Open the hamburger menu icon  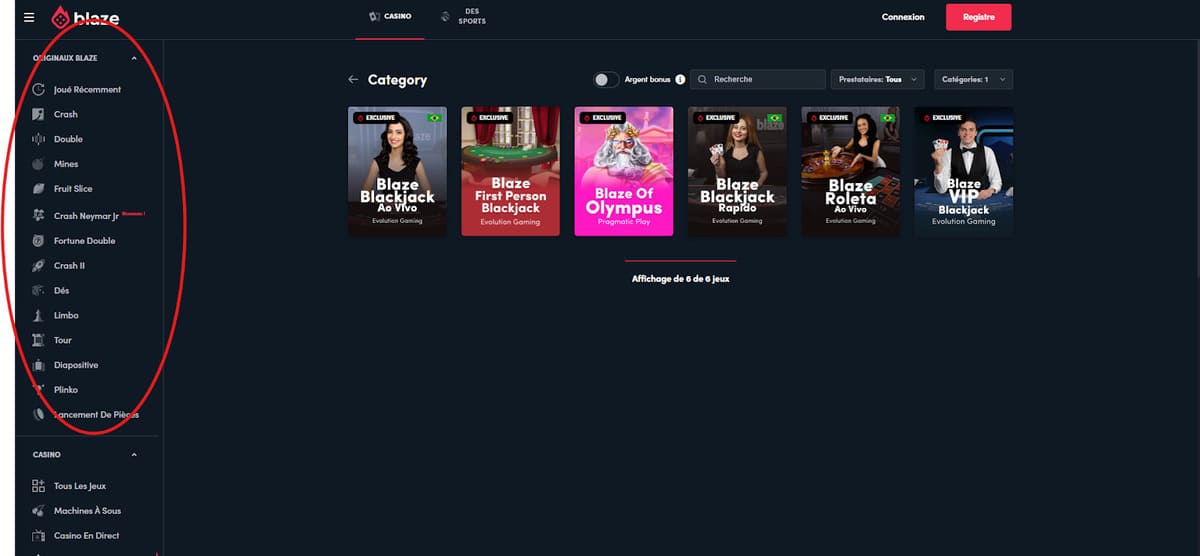click(29, 17)
